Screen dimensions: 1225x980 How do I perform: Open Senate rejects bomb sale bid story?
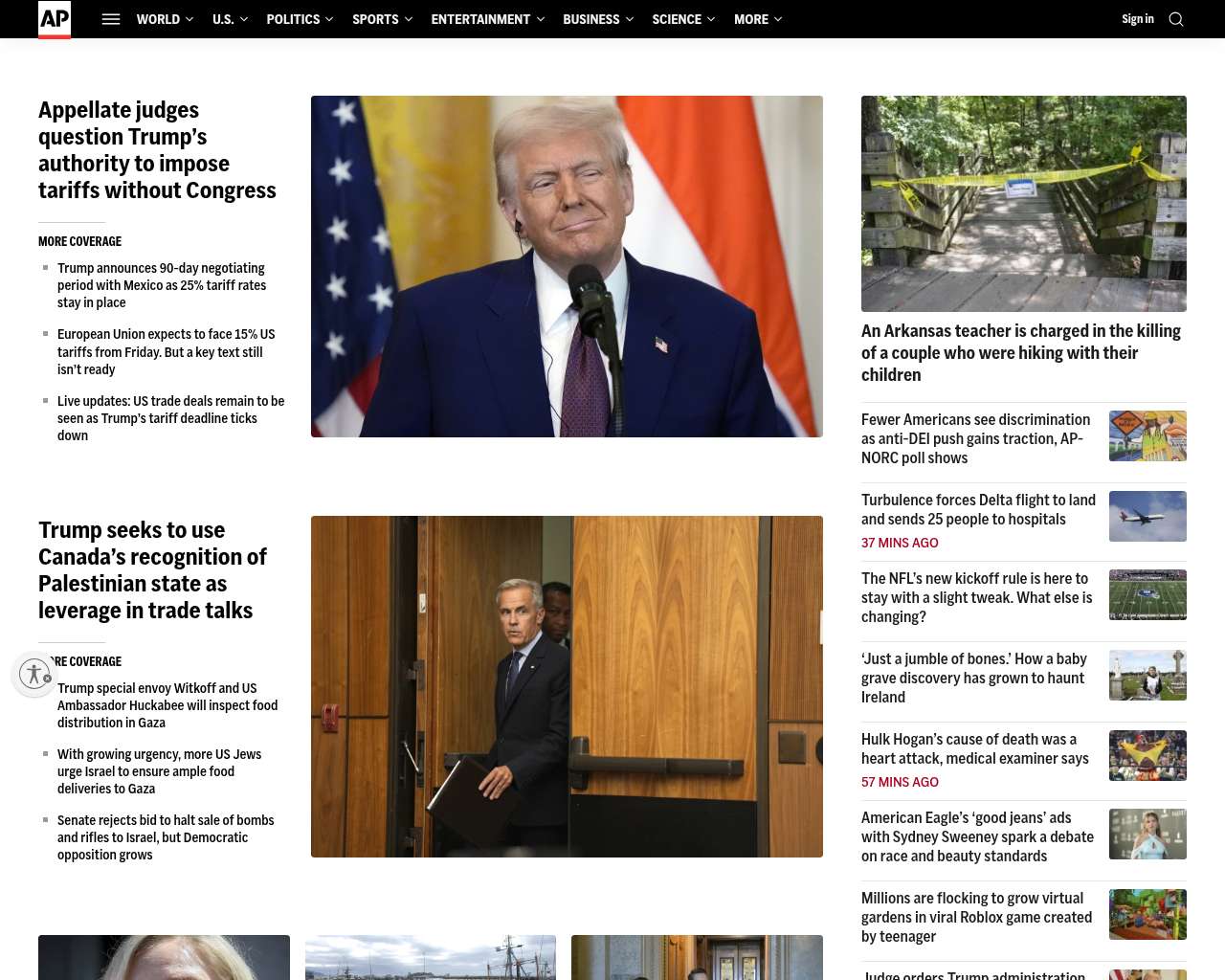coord(166,837)
